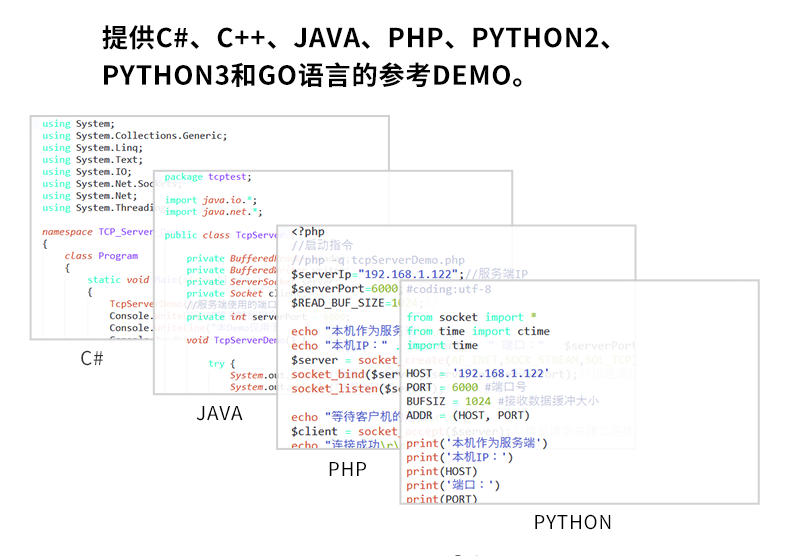790x556 pixels.
Task: Click 'from time import ctime' line
Action: click(x=478, y=331)
